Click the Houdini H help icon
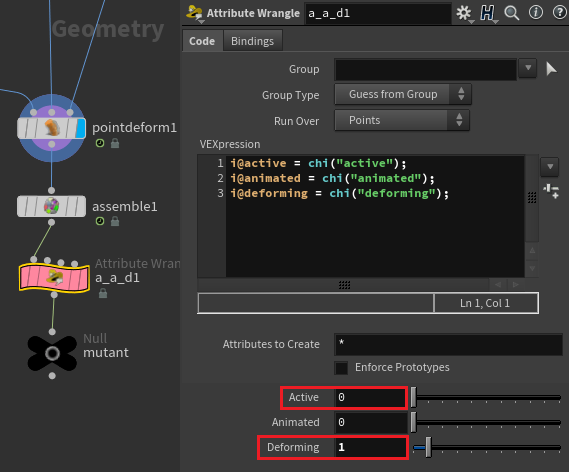 (487, 13)
